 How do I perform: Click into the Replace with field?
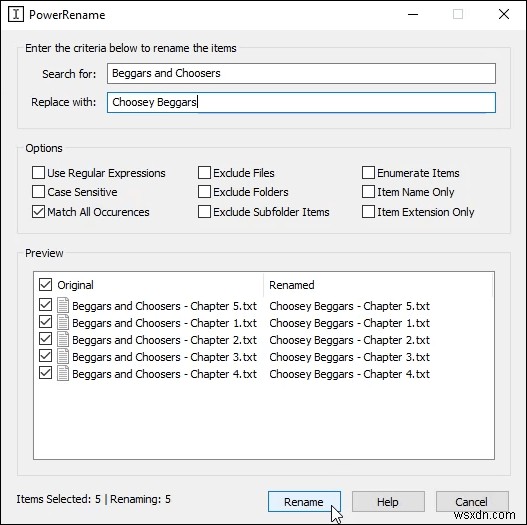click(301, 102)
